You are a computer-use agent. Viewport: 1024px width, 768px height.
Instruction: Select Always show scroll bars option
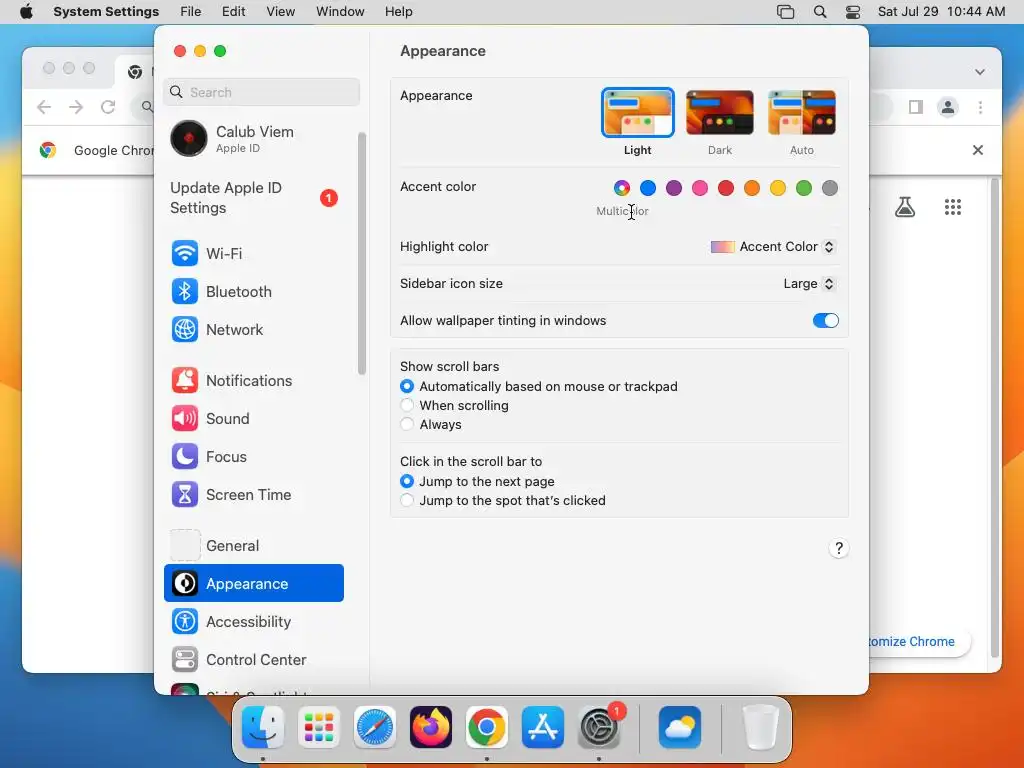coord(407,424)
